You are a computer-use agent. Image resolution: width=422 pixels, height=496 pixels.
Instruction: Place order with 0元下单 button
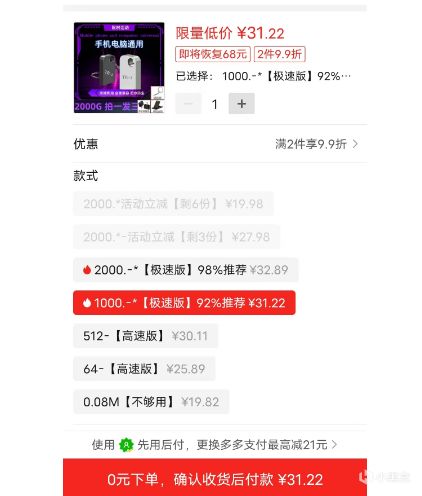(215, 477)
